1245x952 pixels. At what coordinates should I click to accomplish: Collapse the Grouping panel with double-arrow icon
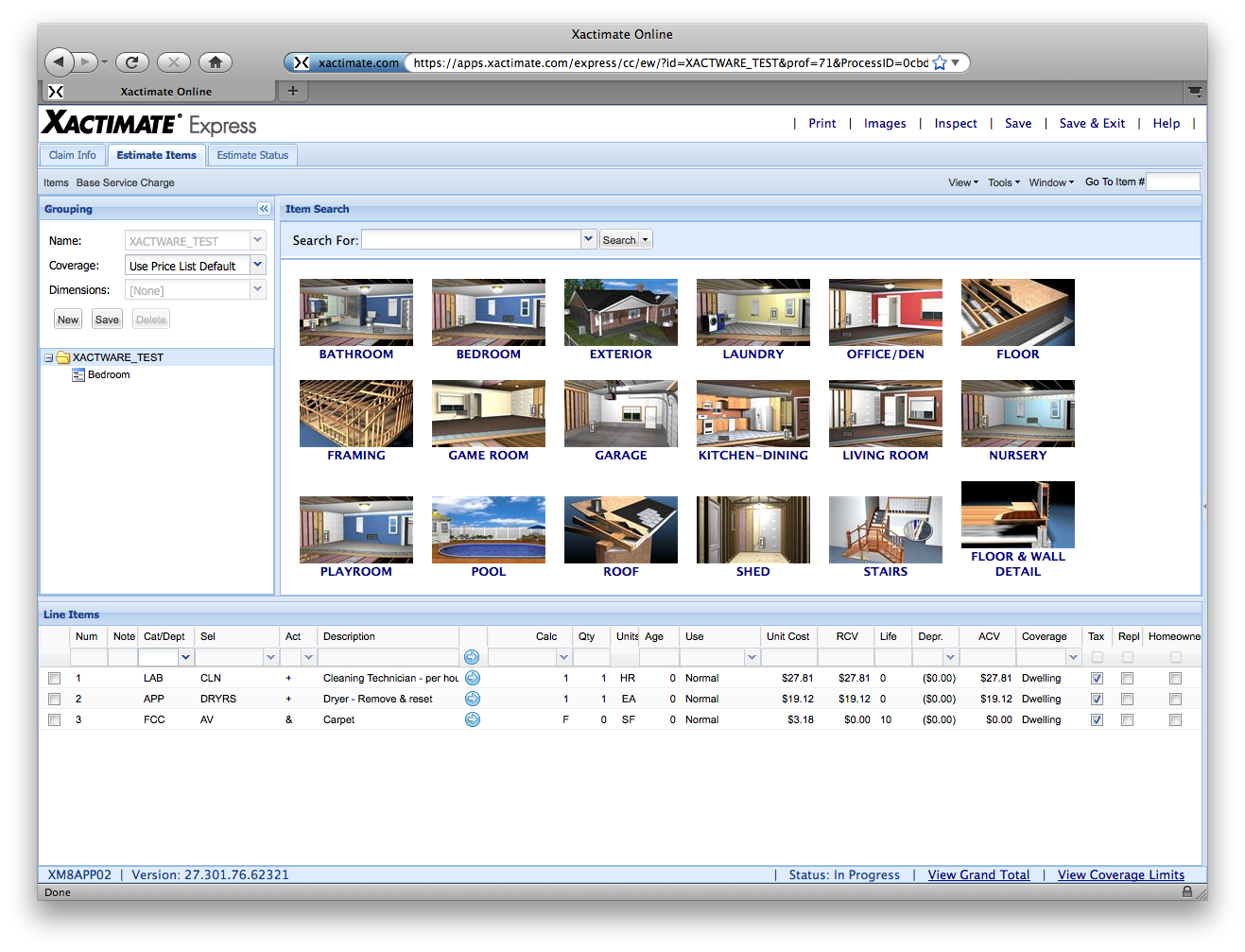264,209
